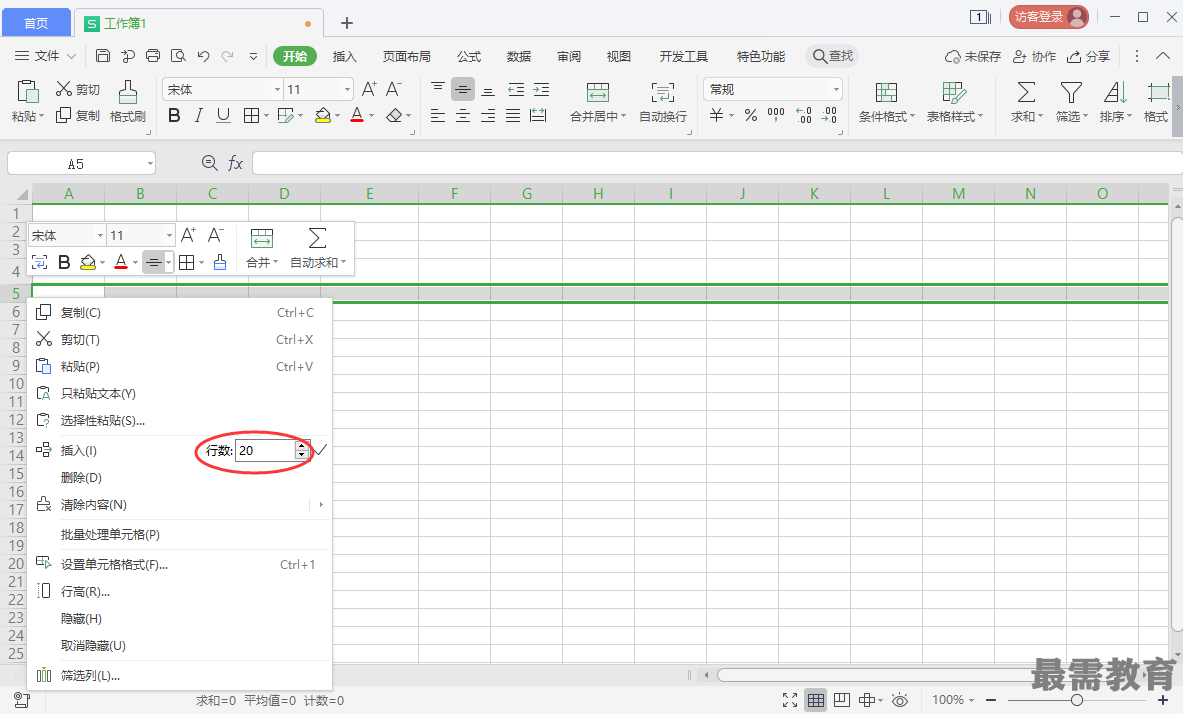The width and height of the screenshot is (1183, 714).
Task: Open Table Style (表格样式) menu
Action: tap(954, 101)
